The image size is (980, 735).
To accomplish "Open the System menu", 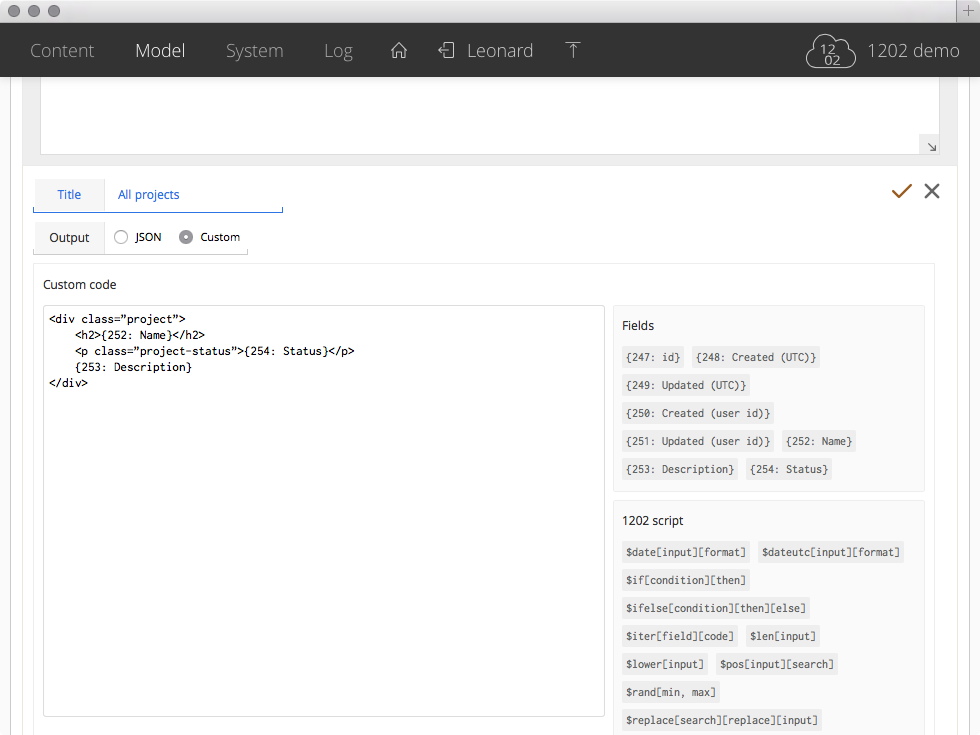I will coord(254,51).
